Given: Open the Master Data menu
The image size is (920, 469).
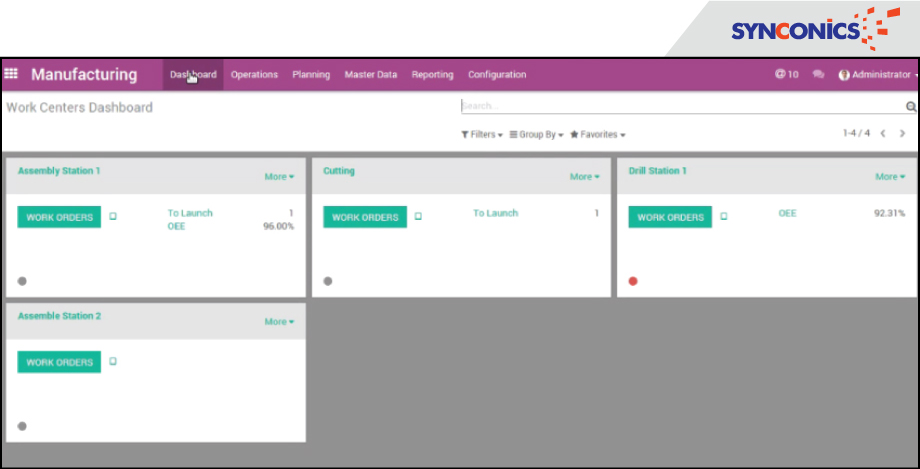Looking at the screenshot, I should [371, 75].
